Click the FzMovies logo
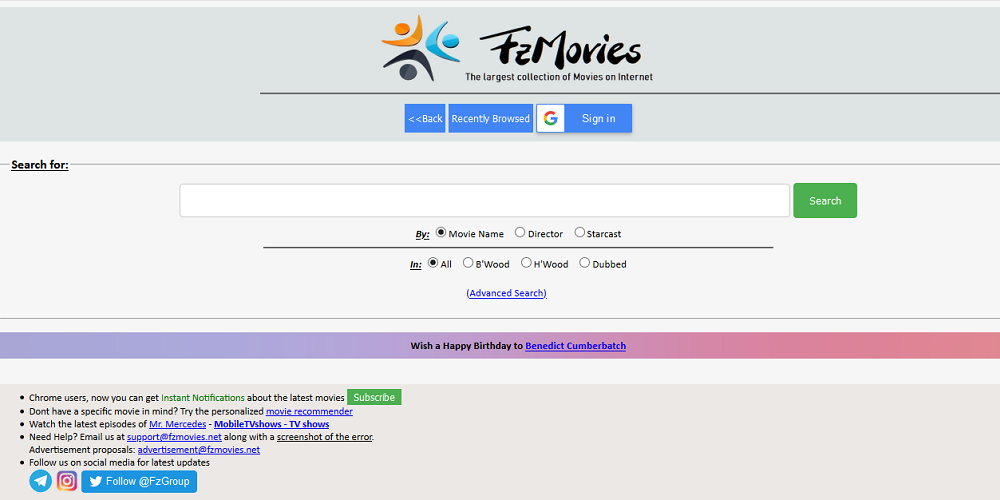Viewport: 1000px width, 500px height. [x=517, y=49]
